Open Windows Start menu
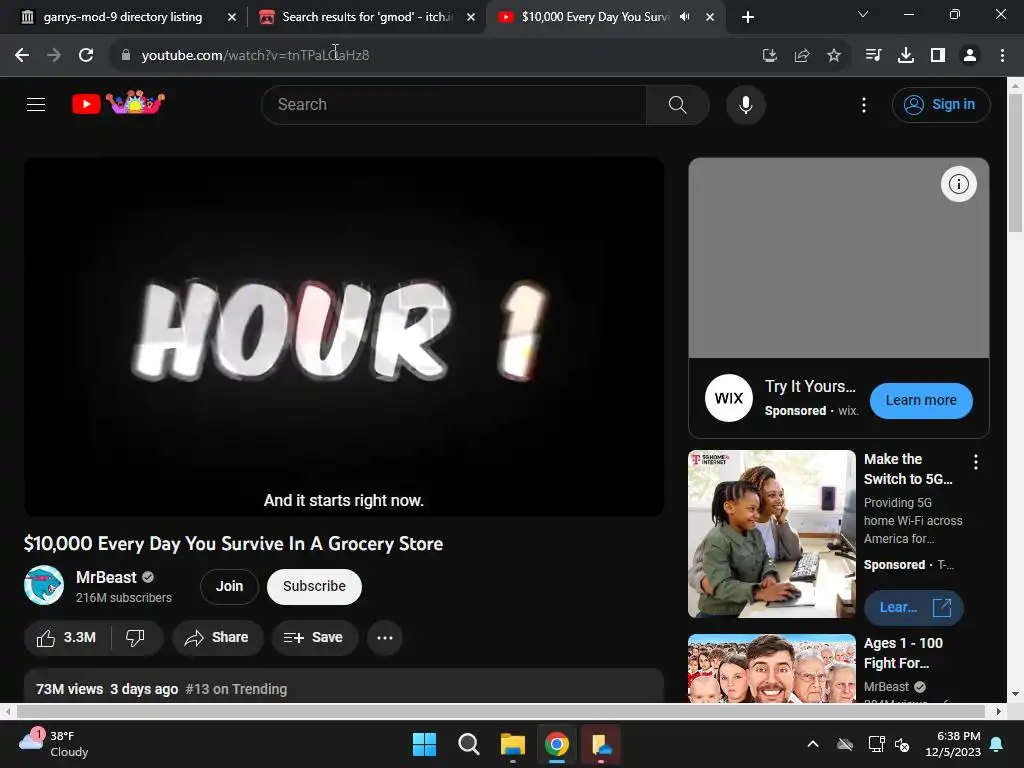Screen dimensions: 1024x768 [x=424, y=744]
